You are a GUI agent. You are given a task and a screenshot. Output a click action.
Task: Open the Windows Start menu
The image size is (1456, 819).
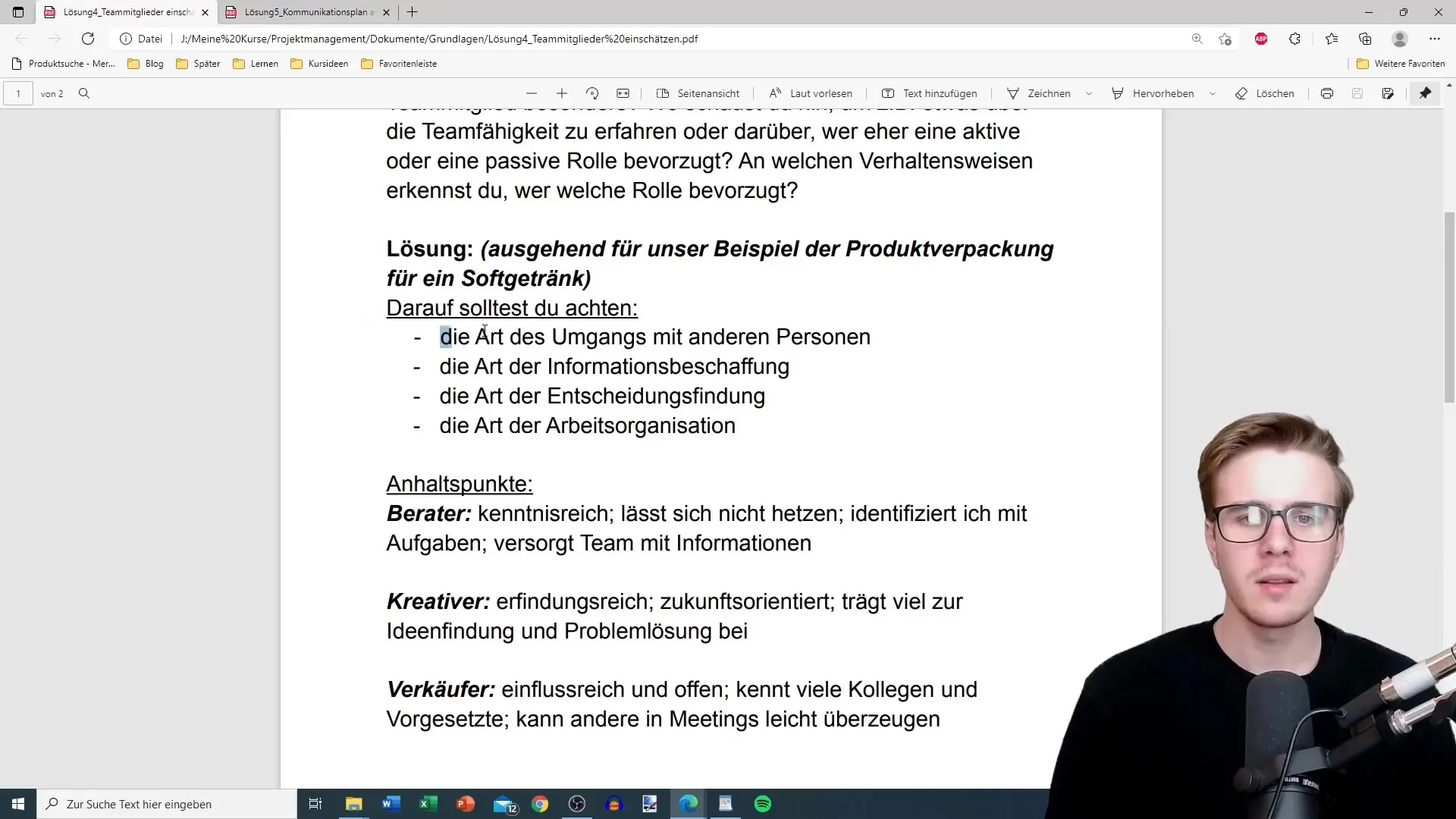click(18, 804)
